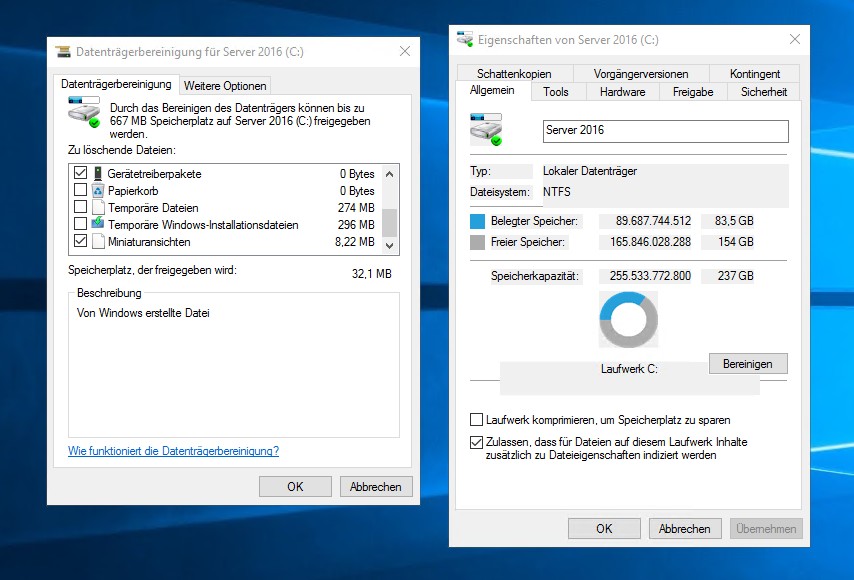
Task: Click the Miniaturansichten file icon
Action: (98, 241)
